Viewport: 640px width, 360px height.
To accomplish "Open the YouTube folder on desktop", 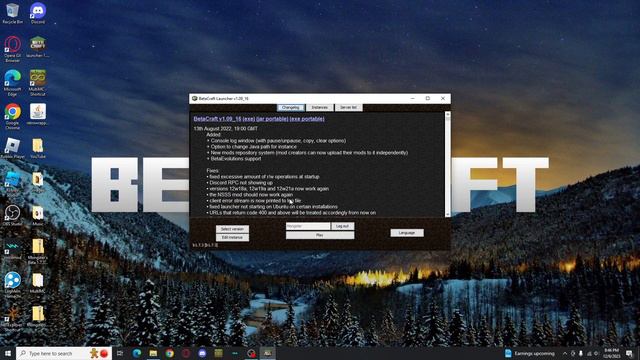I will point(38,148).
